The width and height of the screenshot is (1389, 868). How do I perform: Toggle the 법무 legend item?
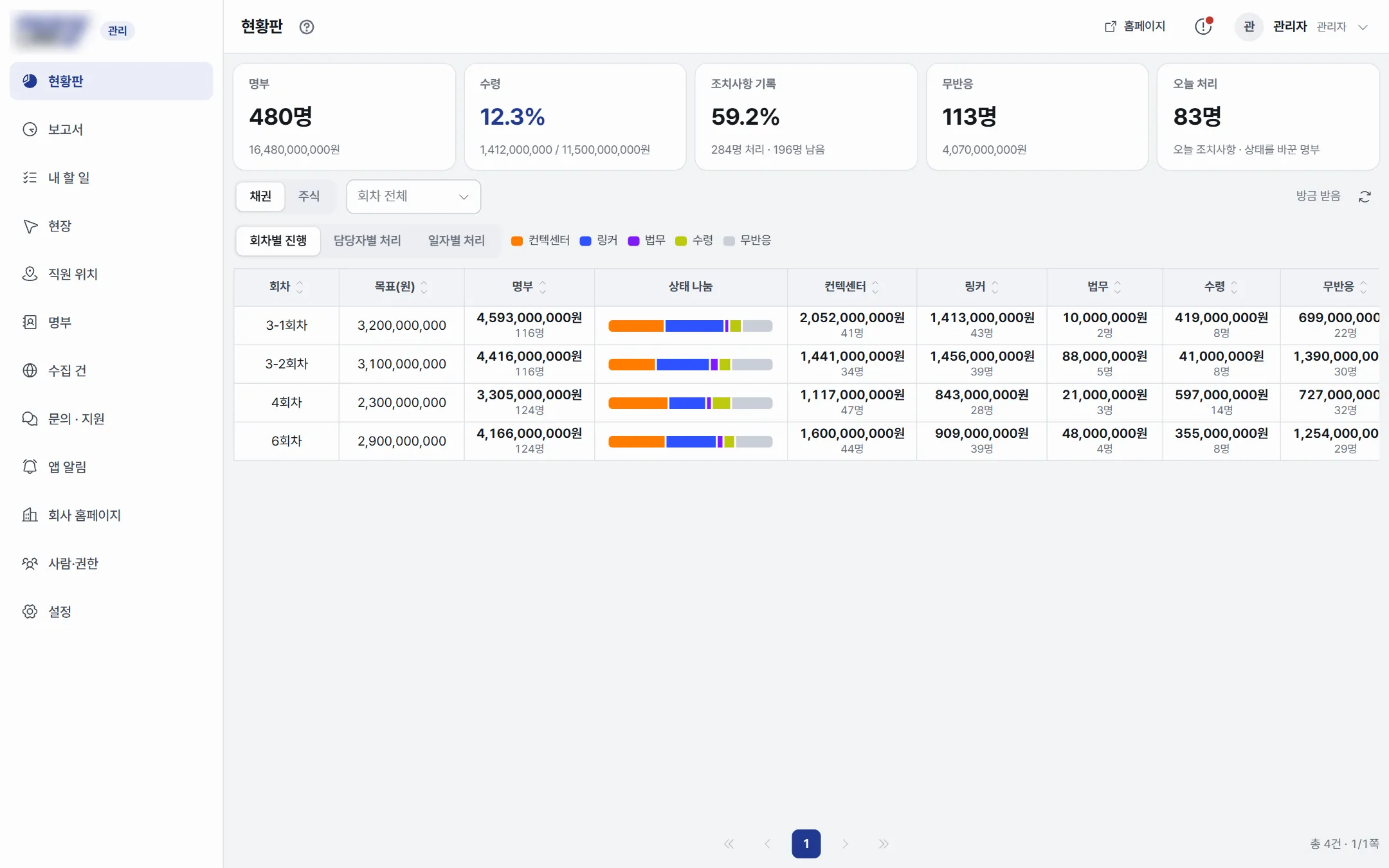[x=646, y=240]
